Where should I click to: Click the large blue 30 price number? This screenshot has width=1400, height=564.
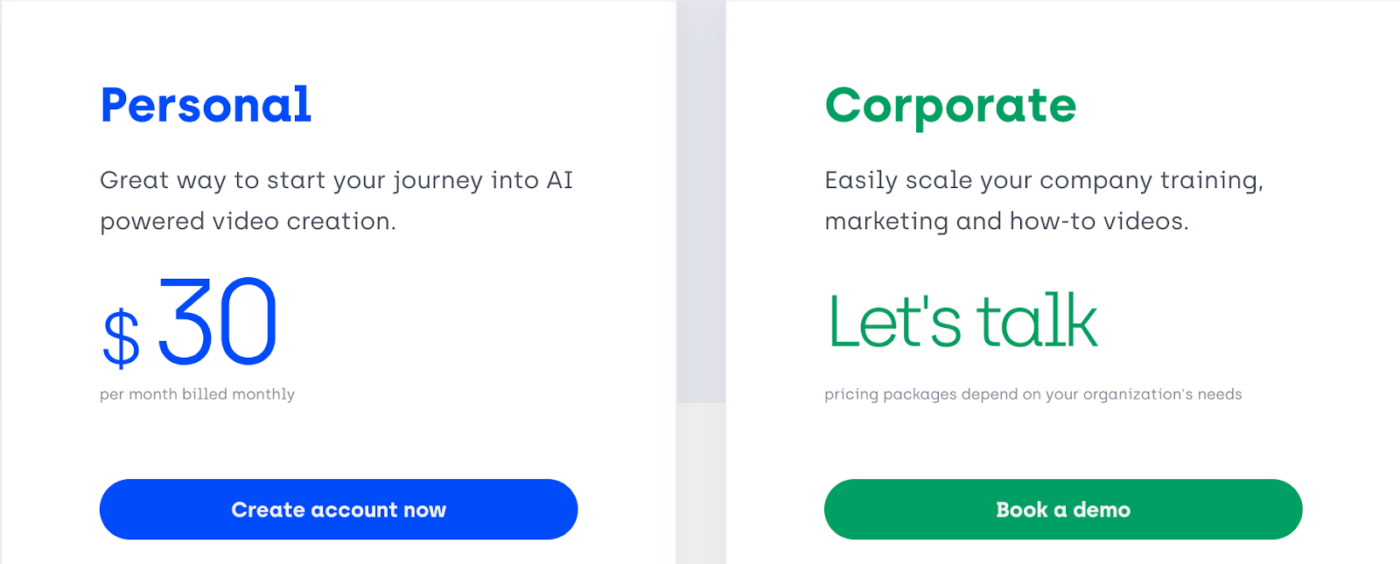[217, 320]
